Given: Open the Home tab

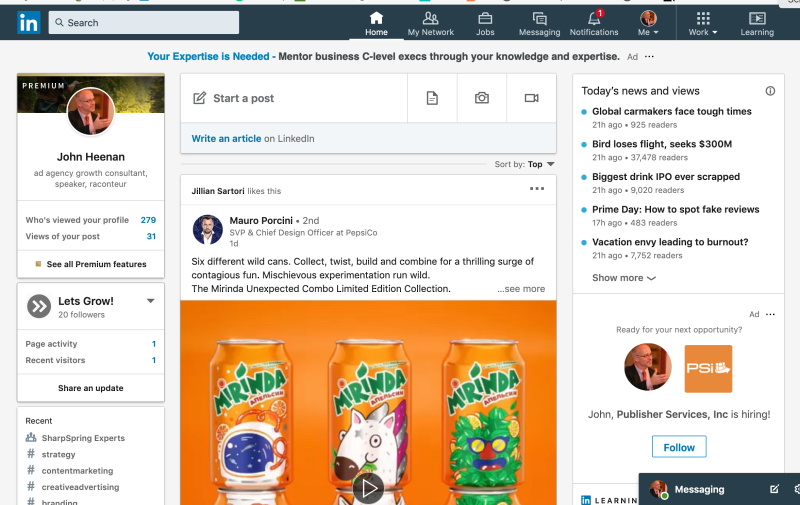Looking at the screenshot, I should pyautogui.click(x=376, y=24).
